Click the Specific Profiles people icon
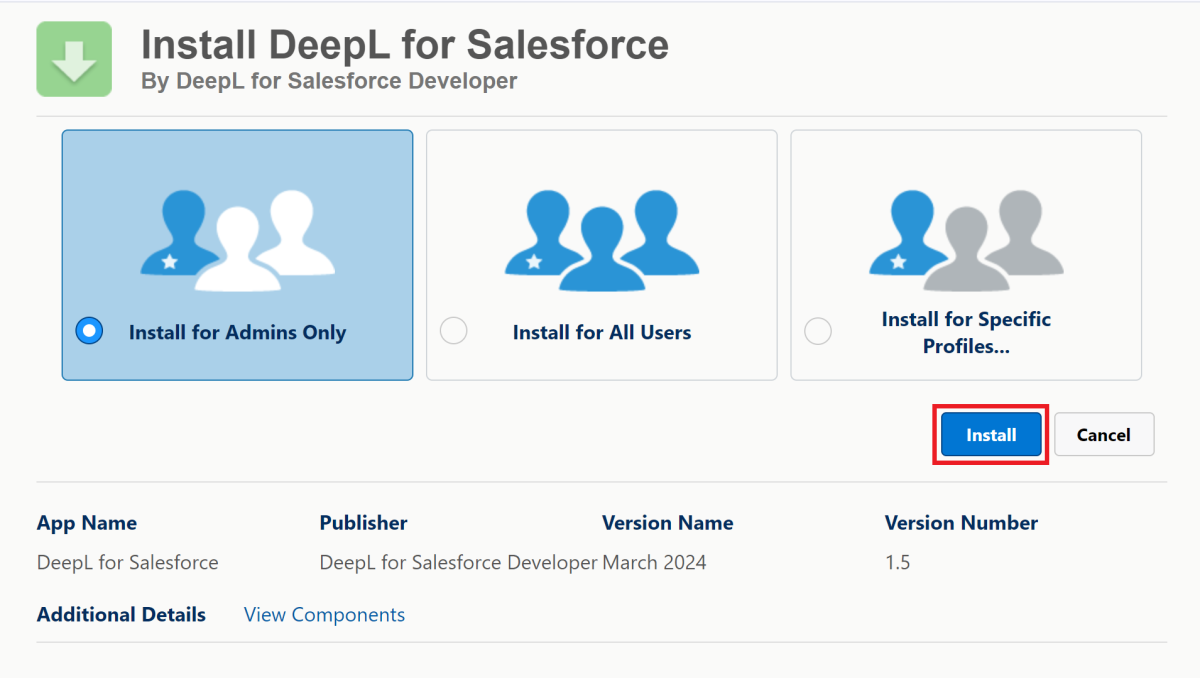This screenshot has width=1200, height=678. pyautogui.click(x=966, y=240)
